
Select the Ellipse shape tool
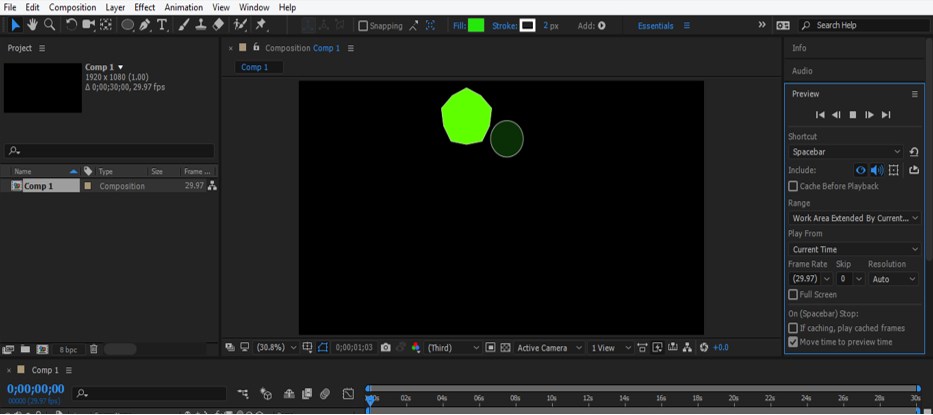click(x=127, y=25)
